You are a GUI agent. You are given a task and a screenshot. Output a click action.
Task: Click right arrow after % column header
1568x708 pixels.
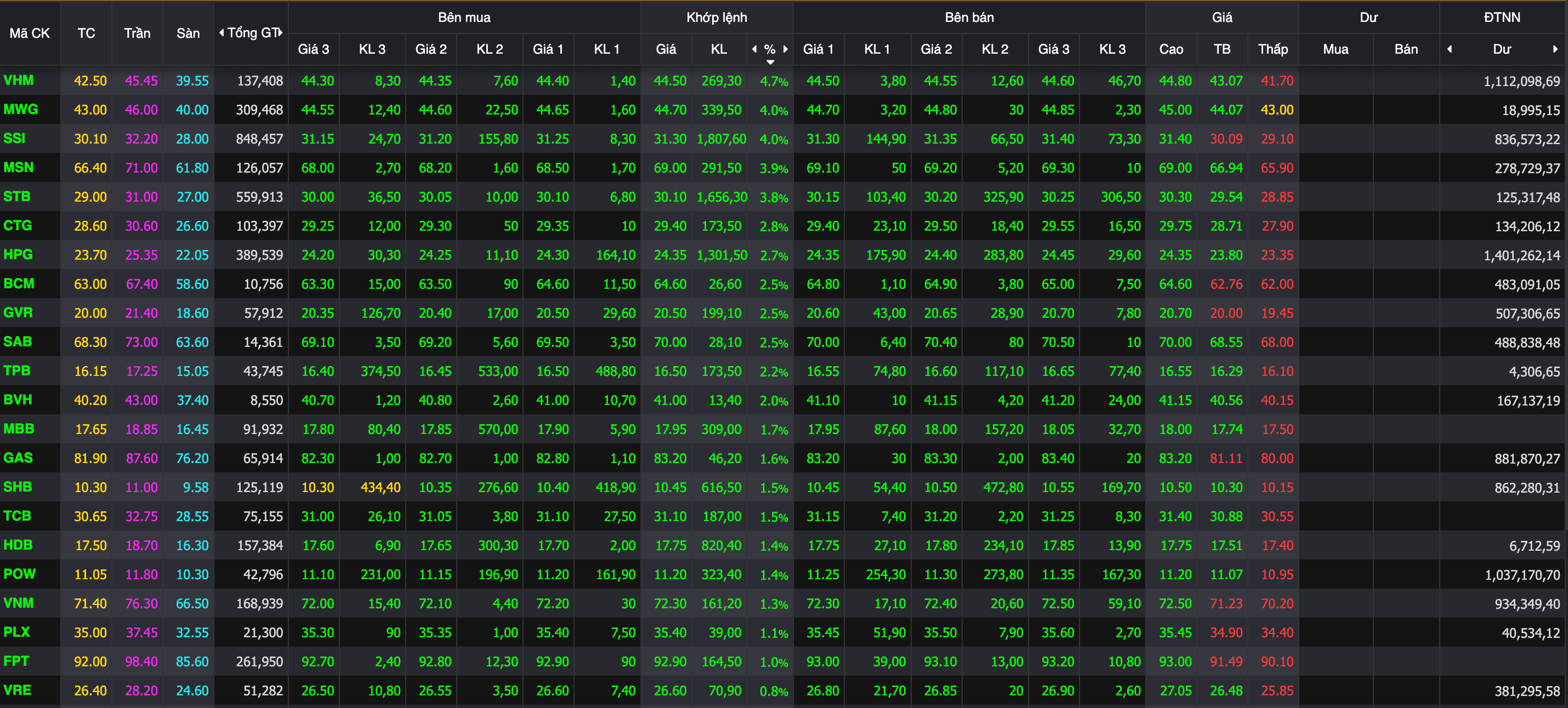785,49
